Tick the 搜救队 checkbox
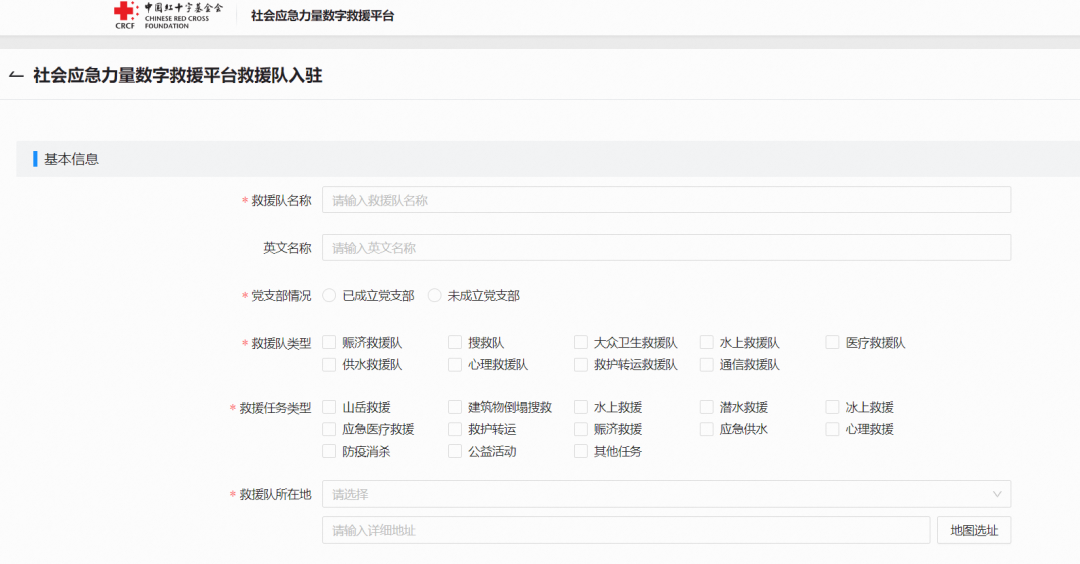The width and height of the screenshot is (1080, 564). [x=455, y=343]
